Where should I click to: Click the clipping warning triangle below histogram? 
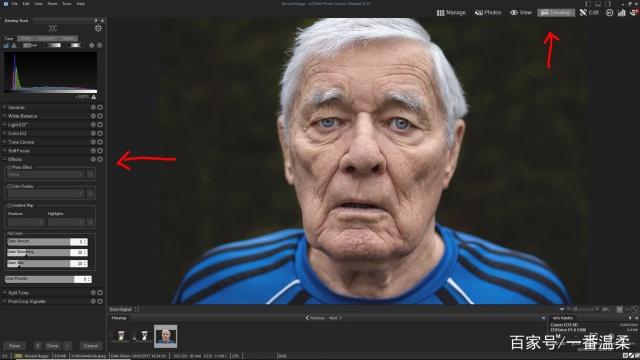click(x=94, y=97)
